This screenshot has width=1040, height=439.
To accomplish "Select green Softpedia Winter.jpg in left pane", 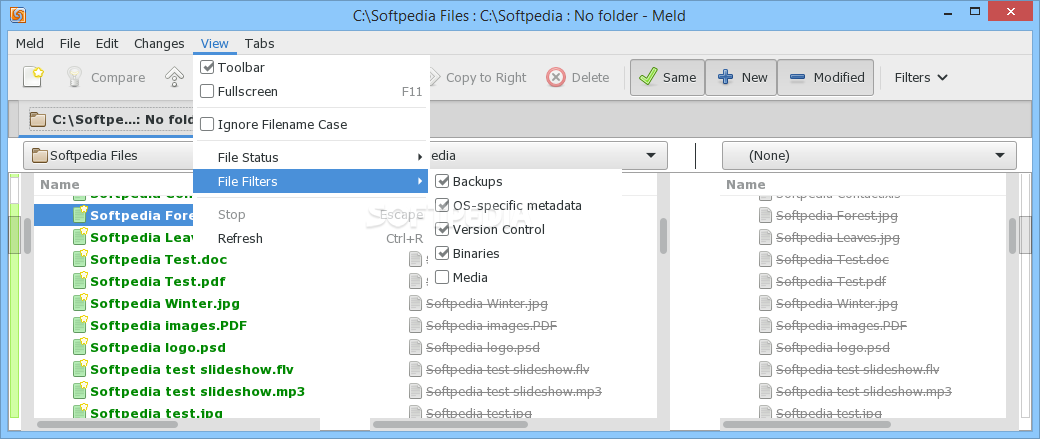I will tap(164, 303).
